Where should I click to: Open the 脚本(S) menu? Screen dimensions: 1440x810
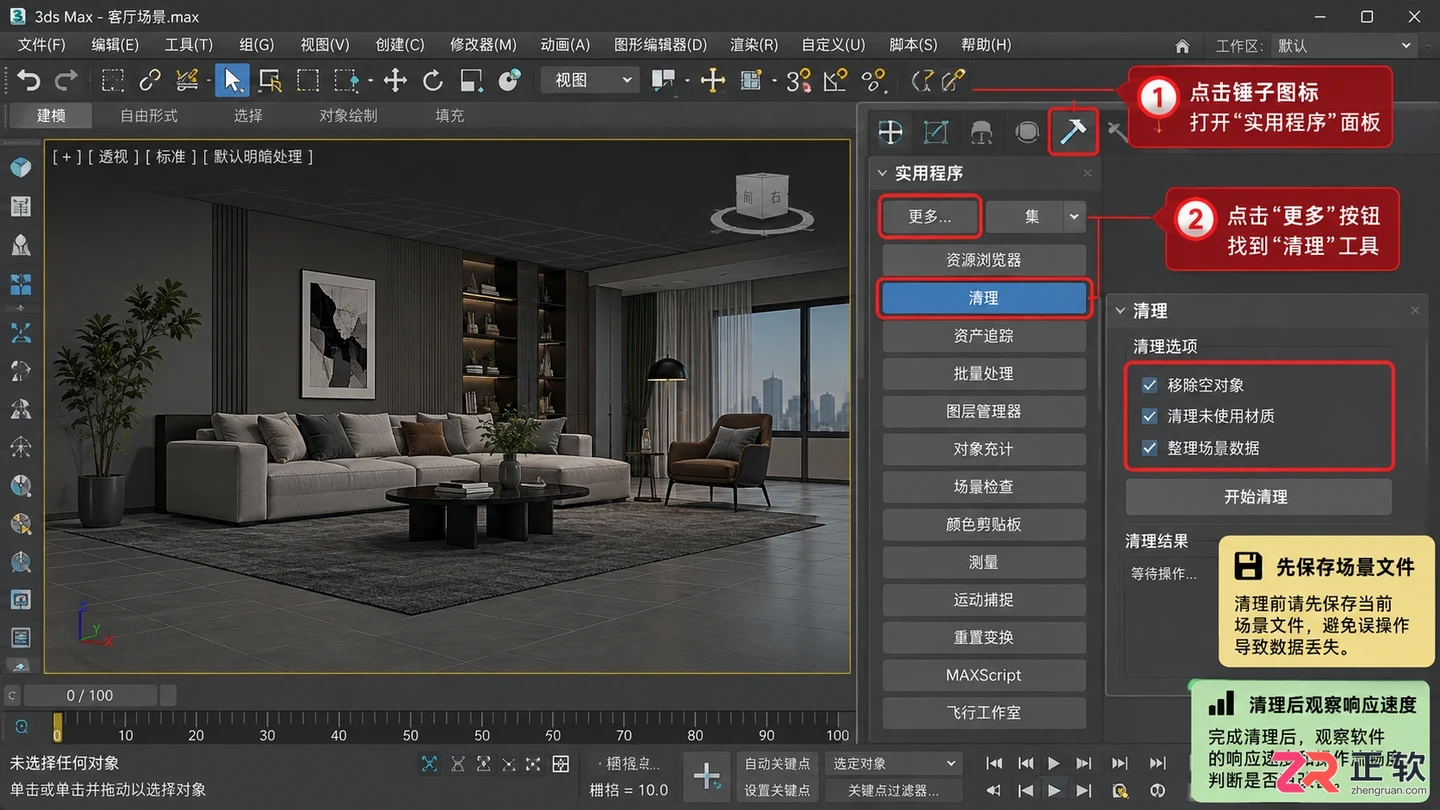click(913, 45)
